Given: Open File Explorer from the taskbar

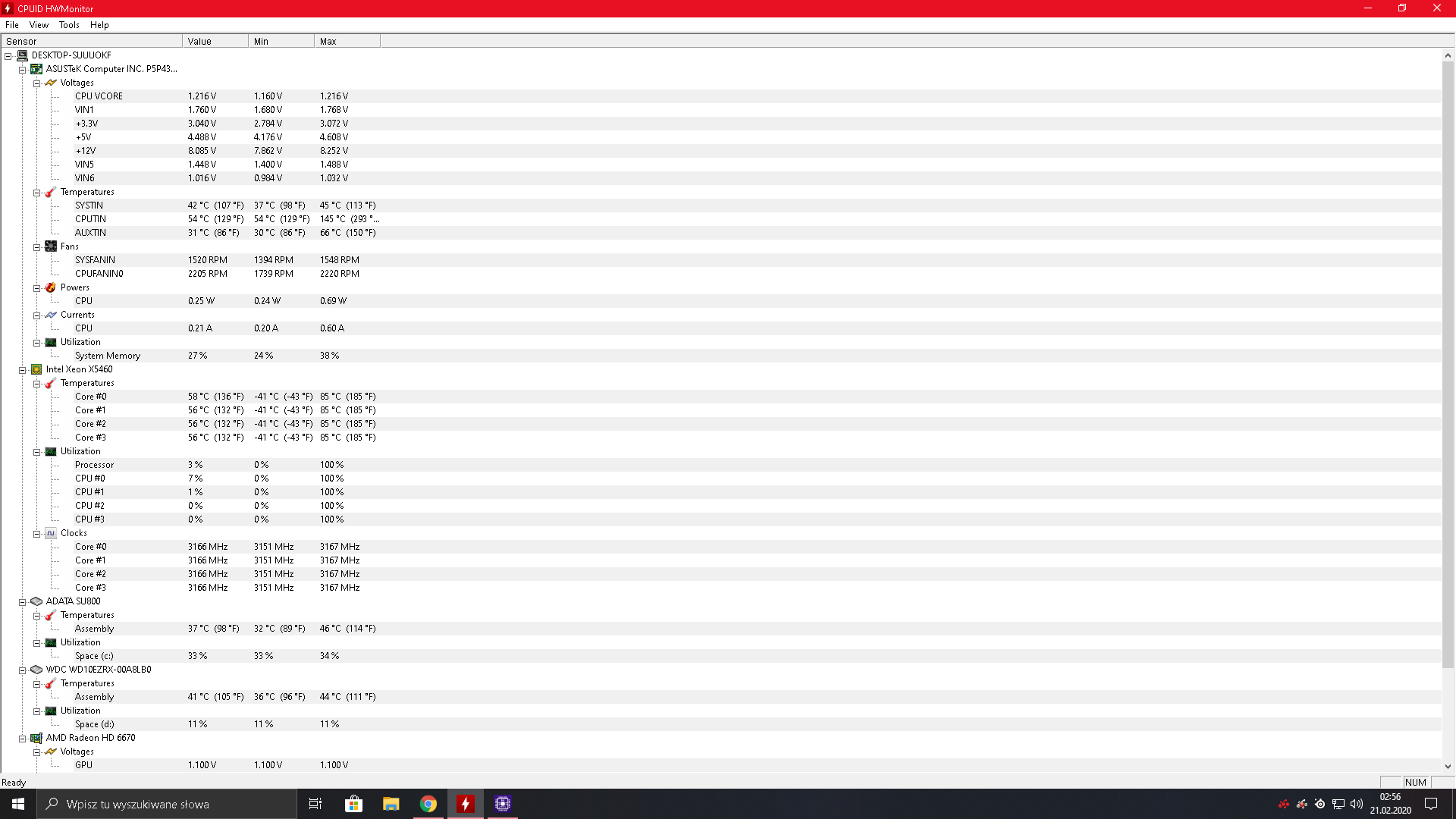Looking at the screenshot, I should coord(391,804).
